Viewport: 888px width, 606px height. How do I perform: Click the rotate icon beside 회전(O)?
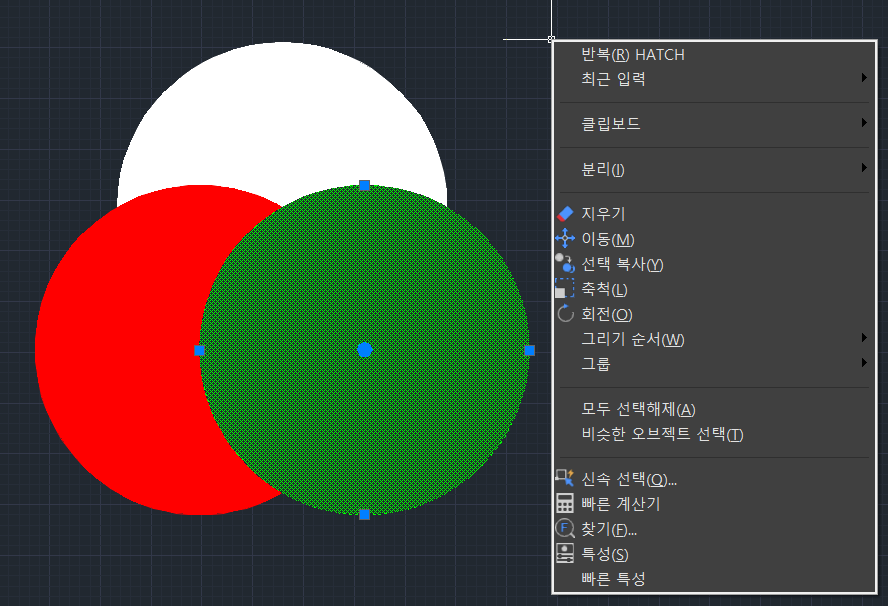coord(565,313)
